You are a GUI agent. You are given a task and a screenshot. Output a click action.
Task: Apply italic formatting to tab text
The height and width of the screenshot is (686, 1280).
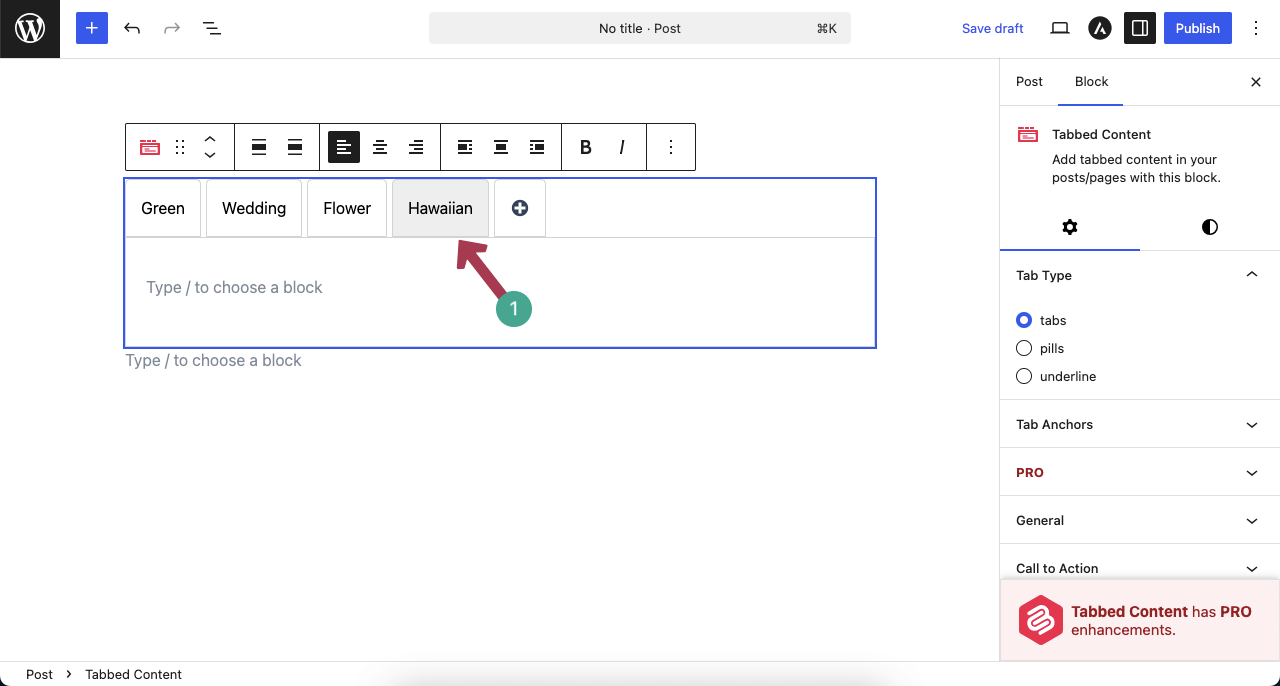point(622,147)
